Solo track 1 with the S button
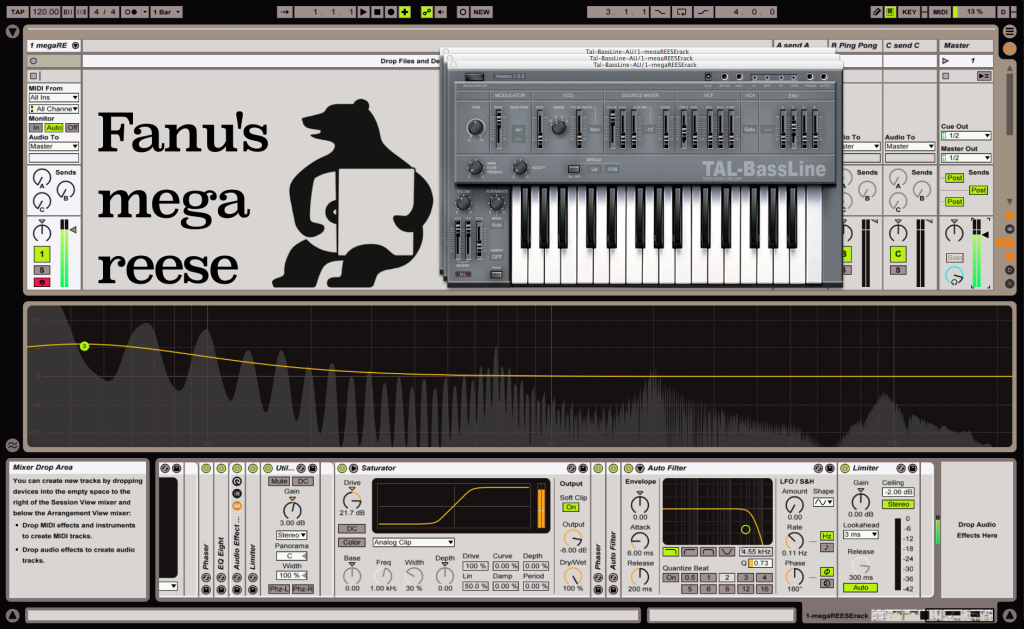The width and height of the screenshot is (1024, 629). click(x=42, y=270)
